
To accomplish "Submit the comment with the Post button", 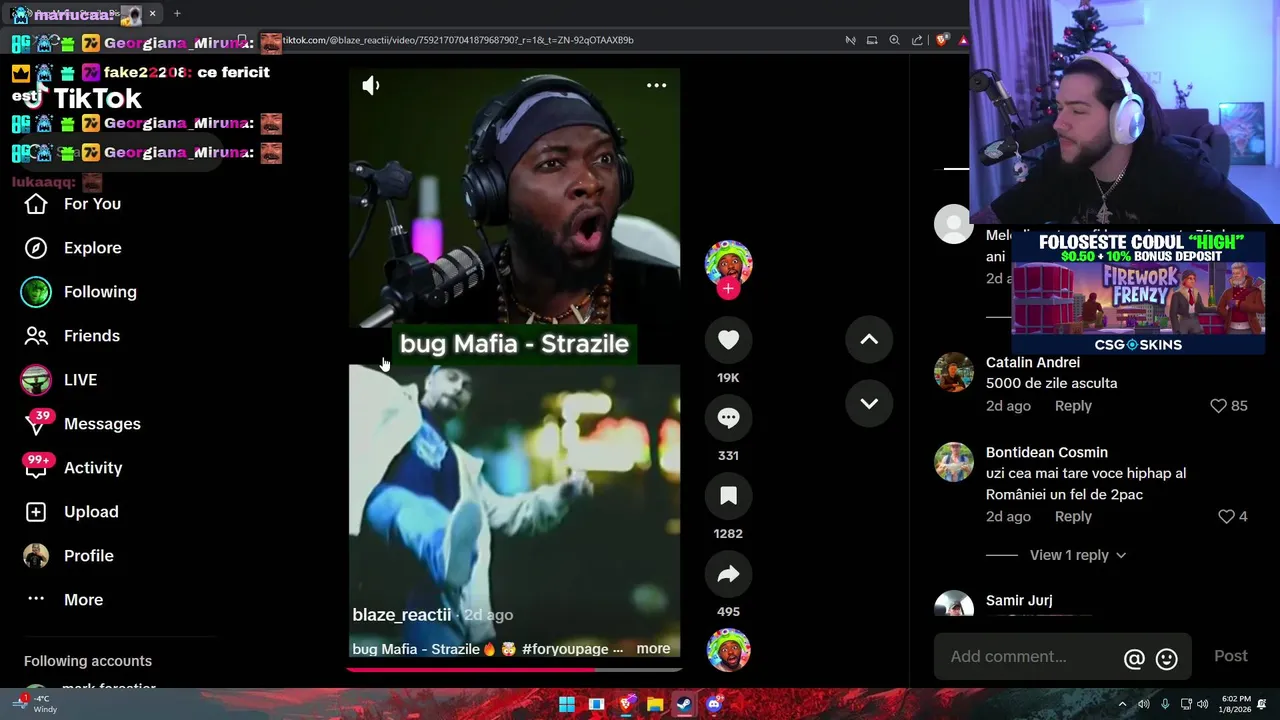I will tap(1231, 656).
